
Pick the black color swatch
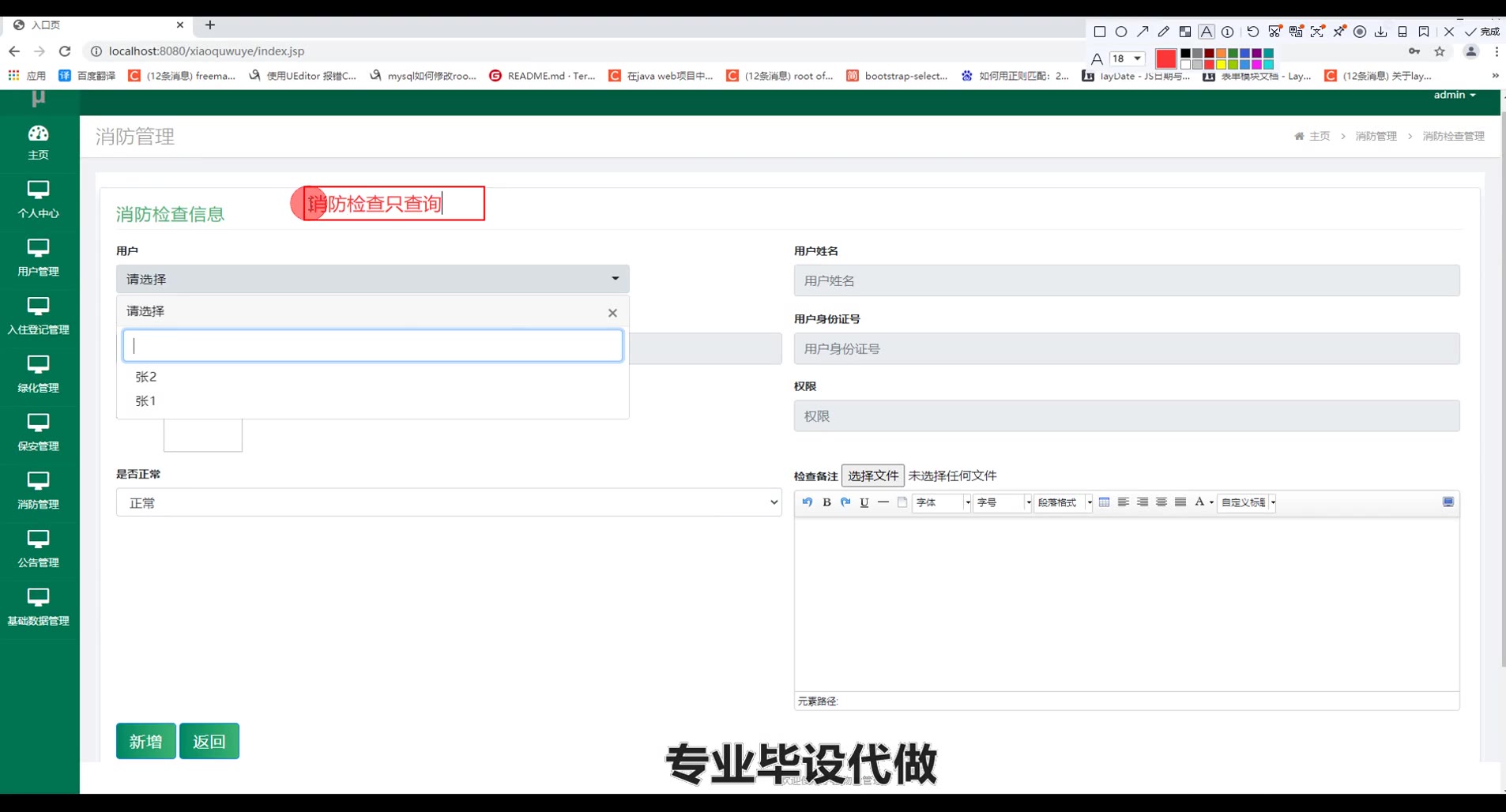[1185, 54]
